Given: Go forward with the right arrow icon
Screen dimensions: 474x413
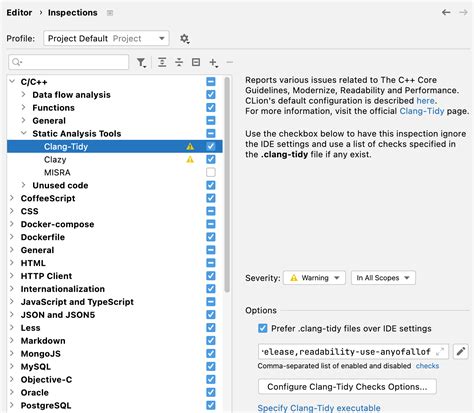Looking at the screenshot, I should coord(463,12).
